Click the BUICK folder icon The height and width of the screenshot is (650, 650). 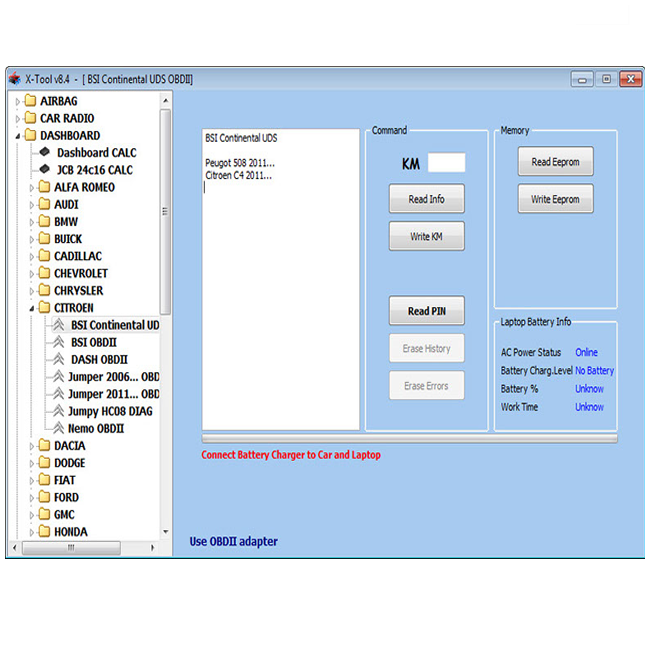point(44,239)
